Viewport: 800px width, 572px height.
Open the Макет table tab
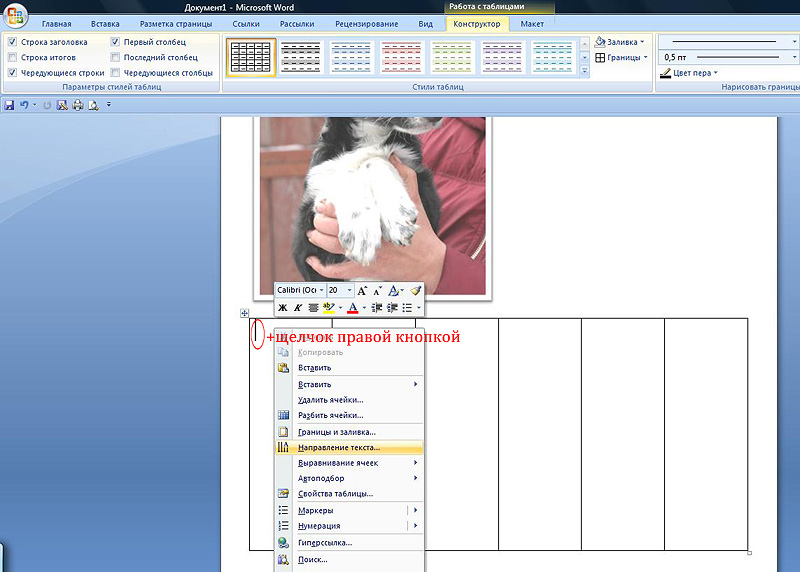(x=532, y=24)
